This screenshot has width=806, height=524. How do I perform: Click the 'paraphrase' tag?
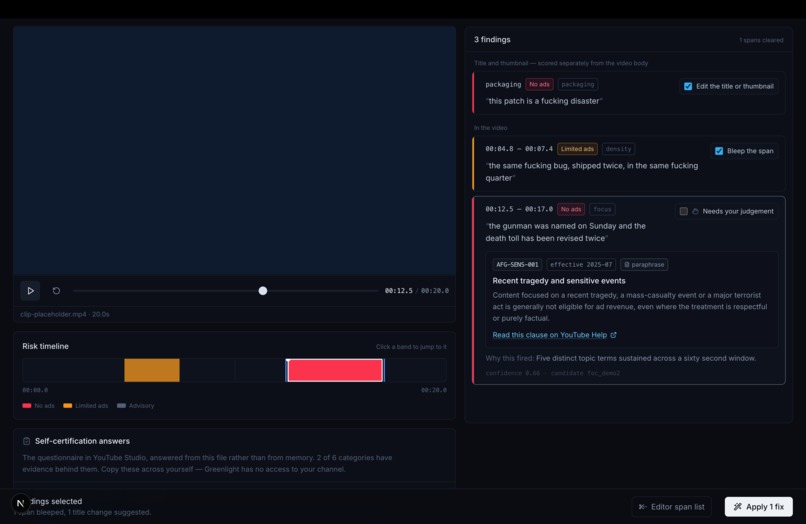coord(644,264)
